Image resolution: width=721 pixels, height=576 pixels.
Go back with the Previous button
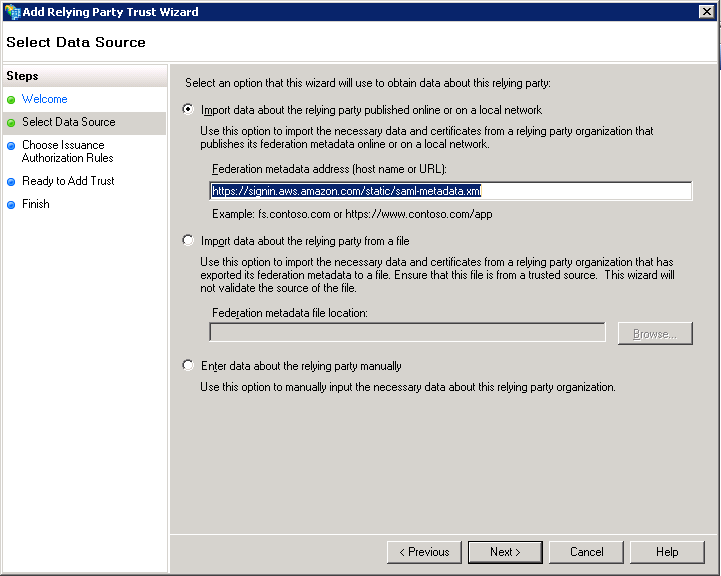[x=424, y=552]
